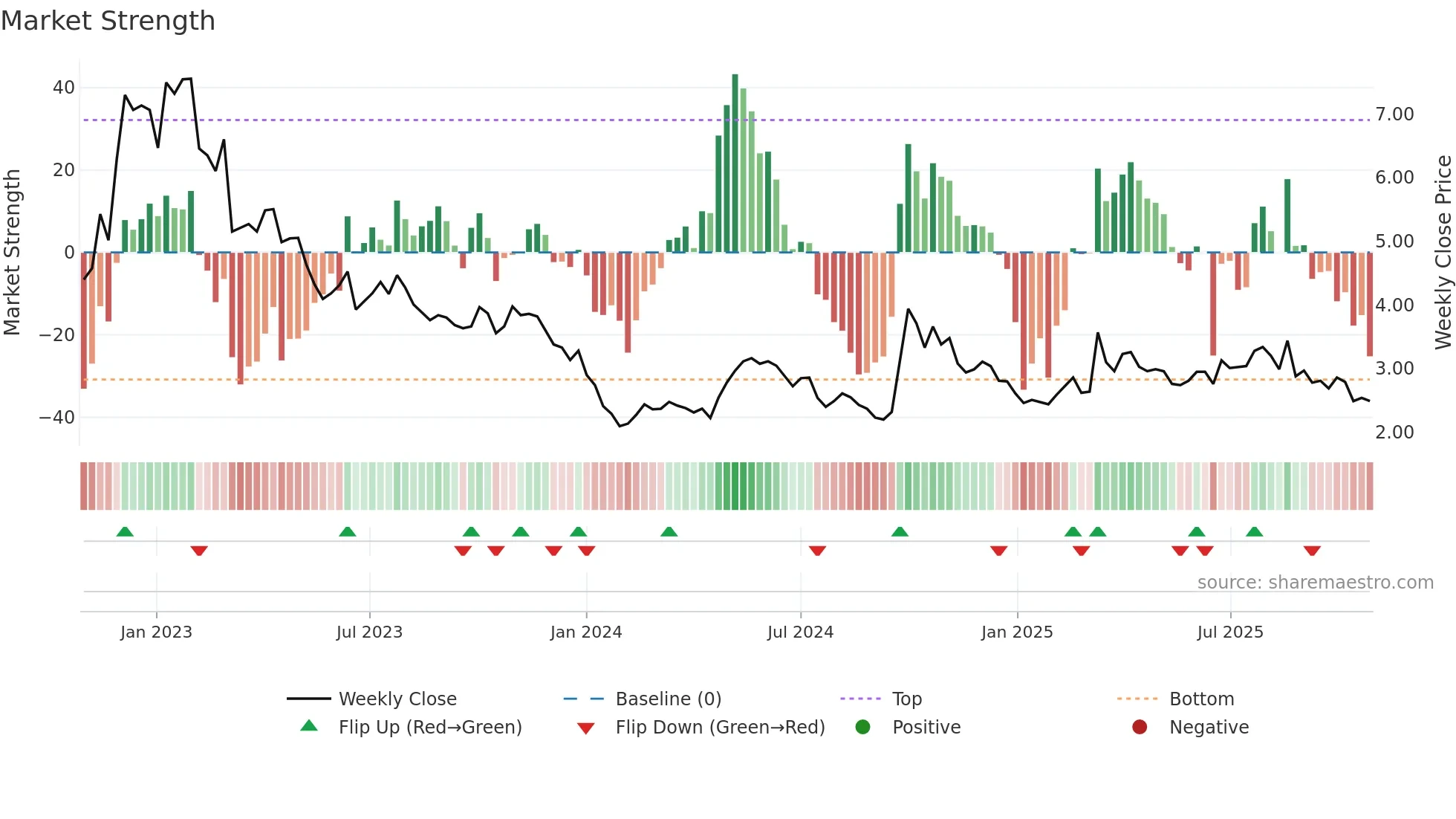This screenshot has width=1456, height=819.
Task: Toggle the Top legend entry
Action: point(906,699)
